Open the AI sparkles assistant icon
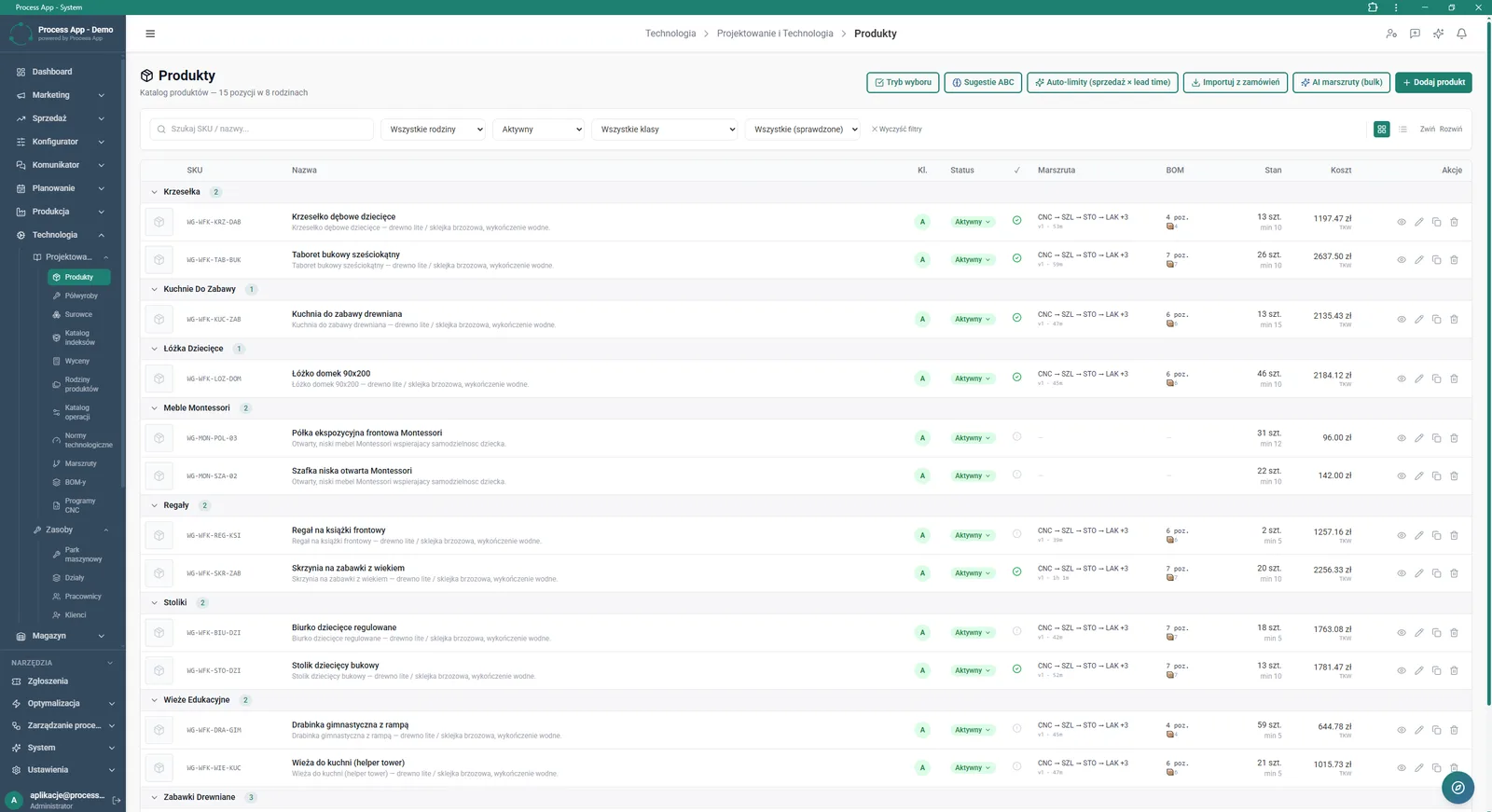1492x812 pixels. tap(1438, 34)
